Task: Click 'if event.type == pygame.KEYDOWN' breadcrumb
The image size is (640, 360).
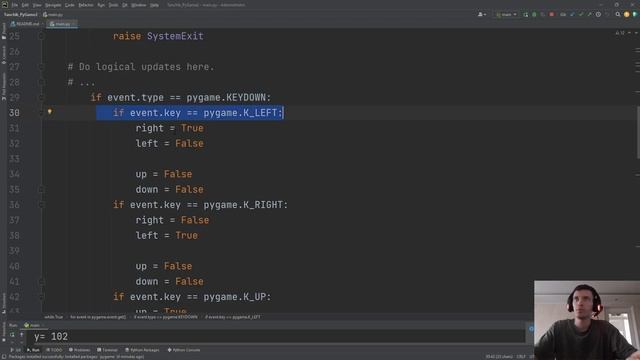Action: 166,317
